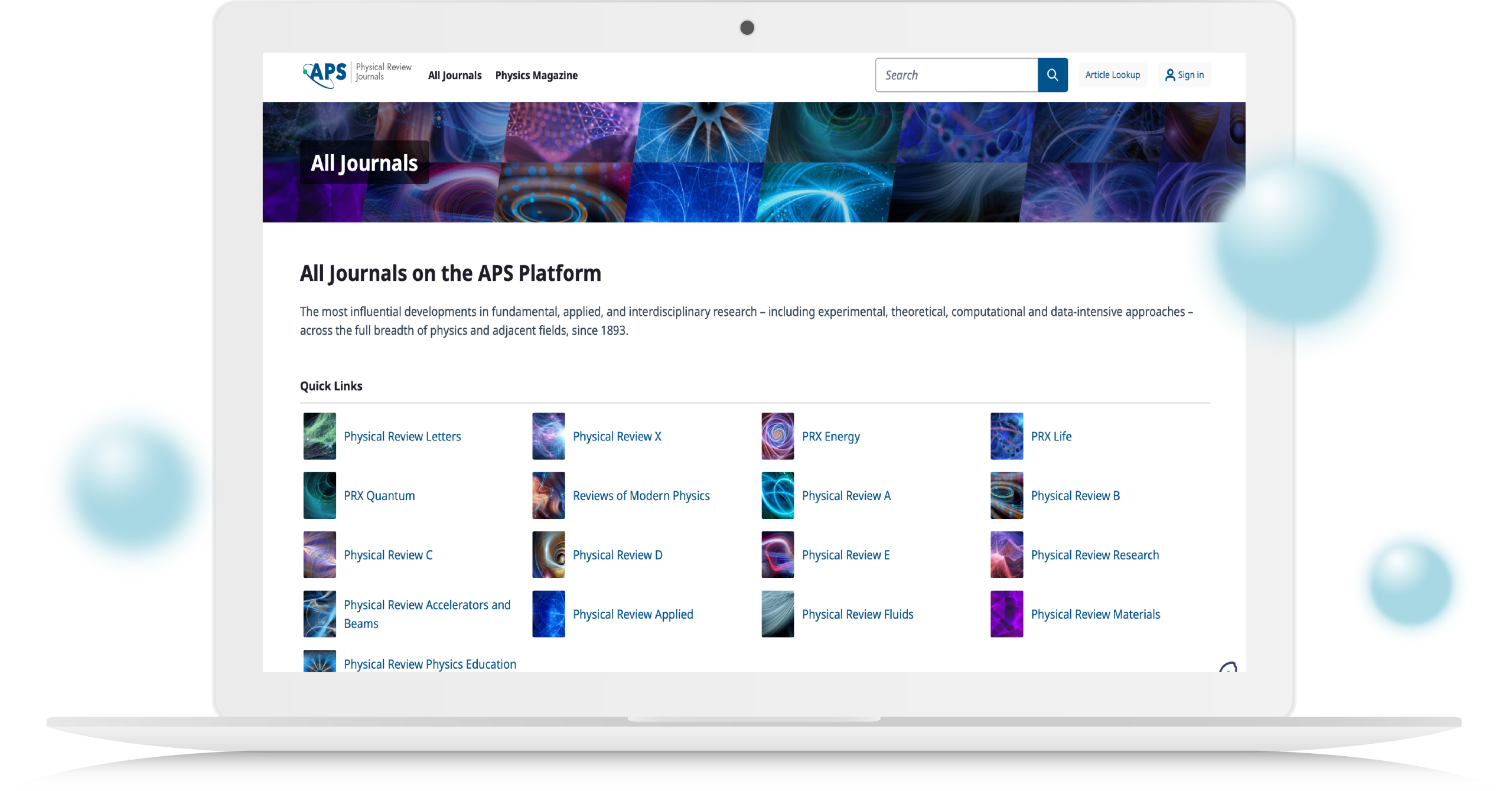Open PRX Life journal link

pos(1051,436)
